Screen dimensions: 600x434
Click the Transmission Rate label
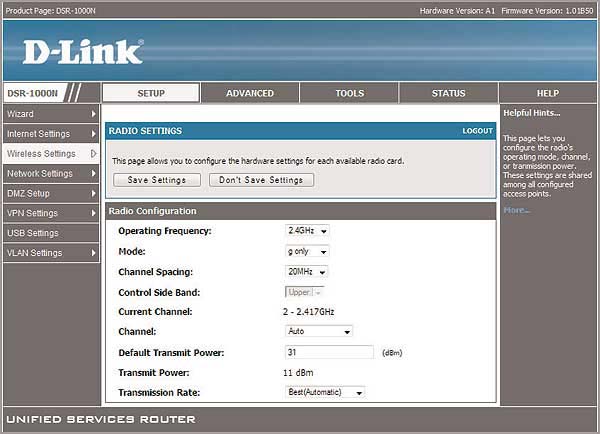click(x=159, y=393)
